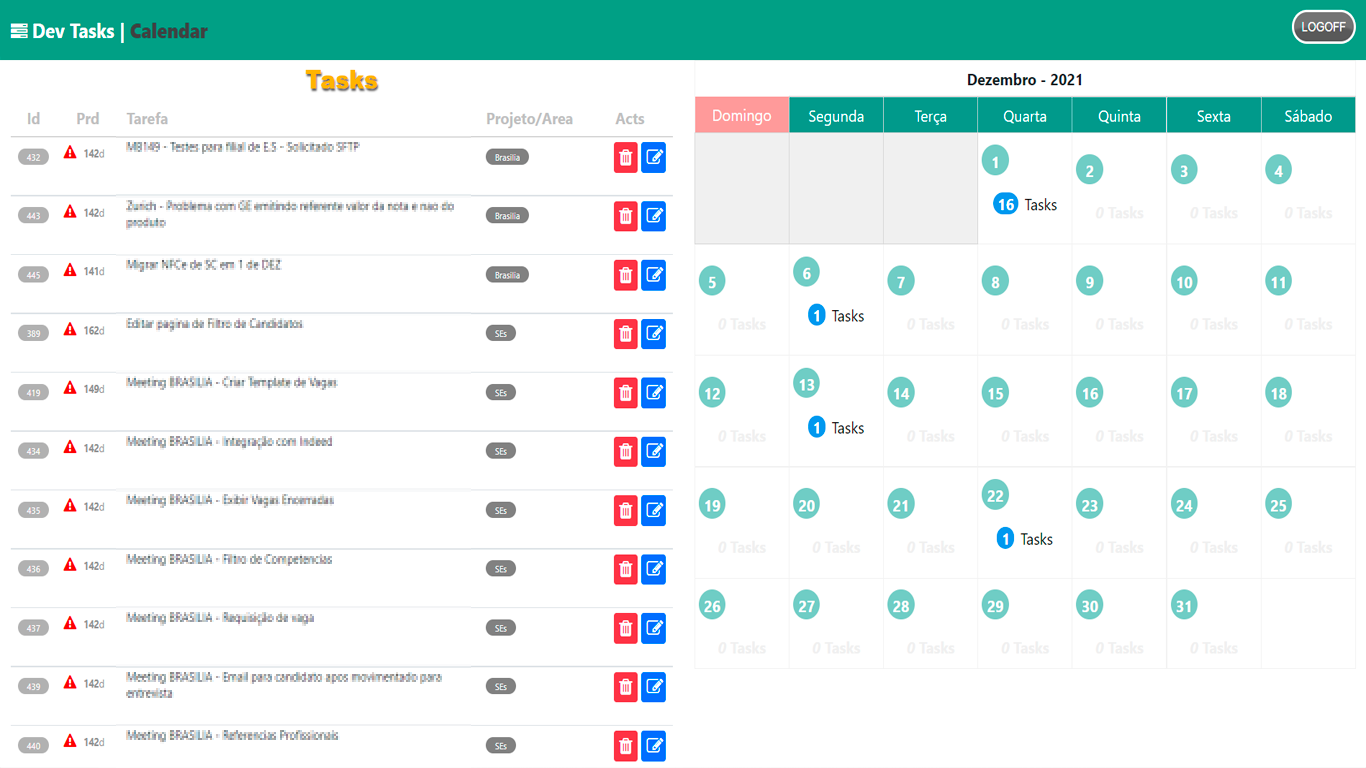Delete task 432 with red trash icon

click(625, 158)
